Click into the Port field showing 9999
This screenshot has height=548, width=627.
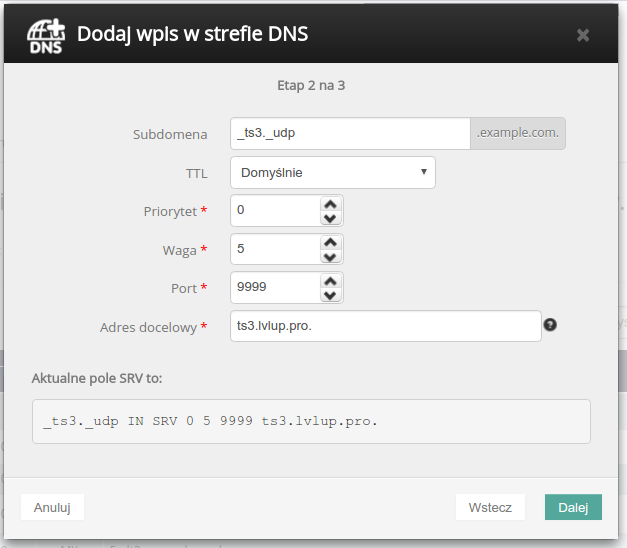(274, 288)
